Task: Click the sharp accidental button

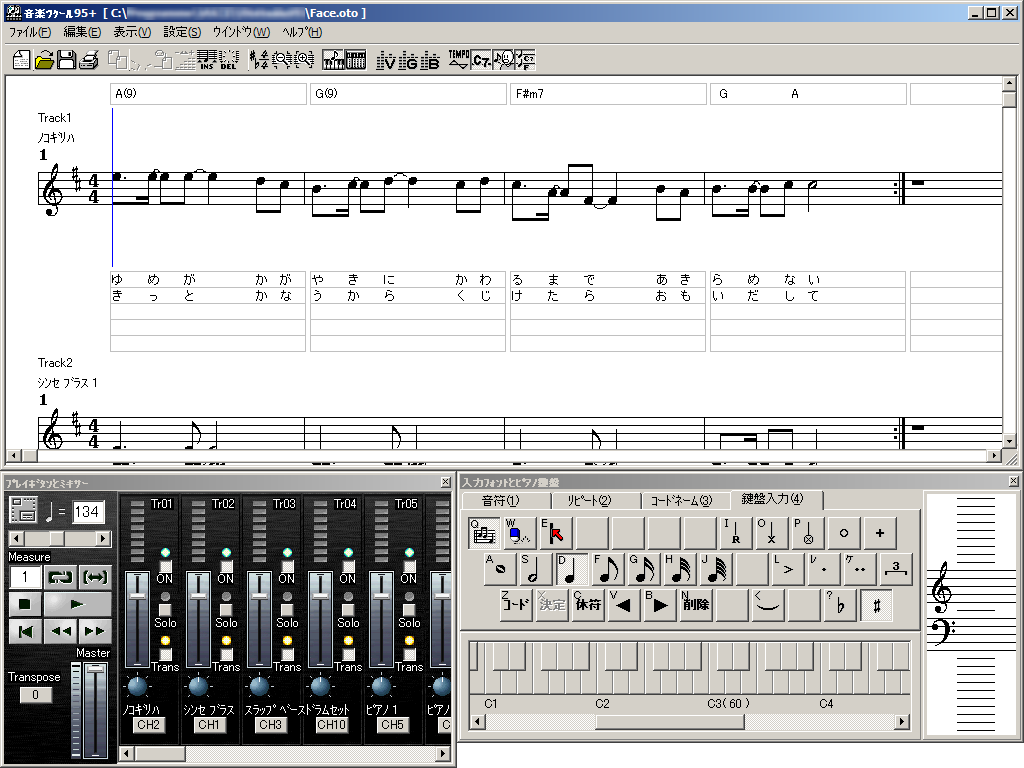Action: (877, 605)
